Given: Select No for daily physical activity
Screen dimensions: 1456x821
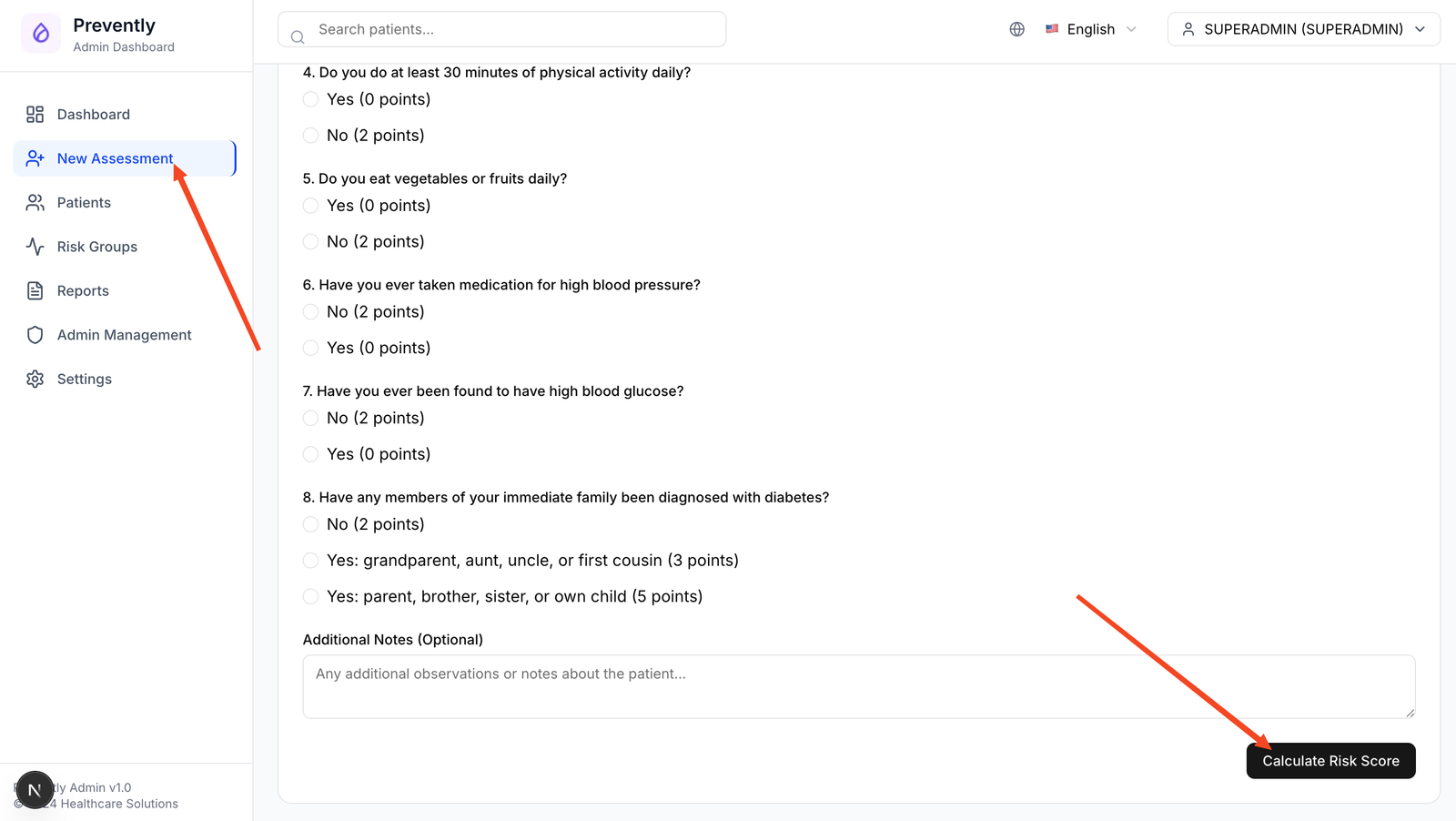Looking at the screenshot, I should point(311,136).
